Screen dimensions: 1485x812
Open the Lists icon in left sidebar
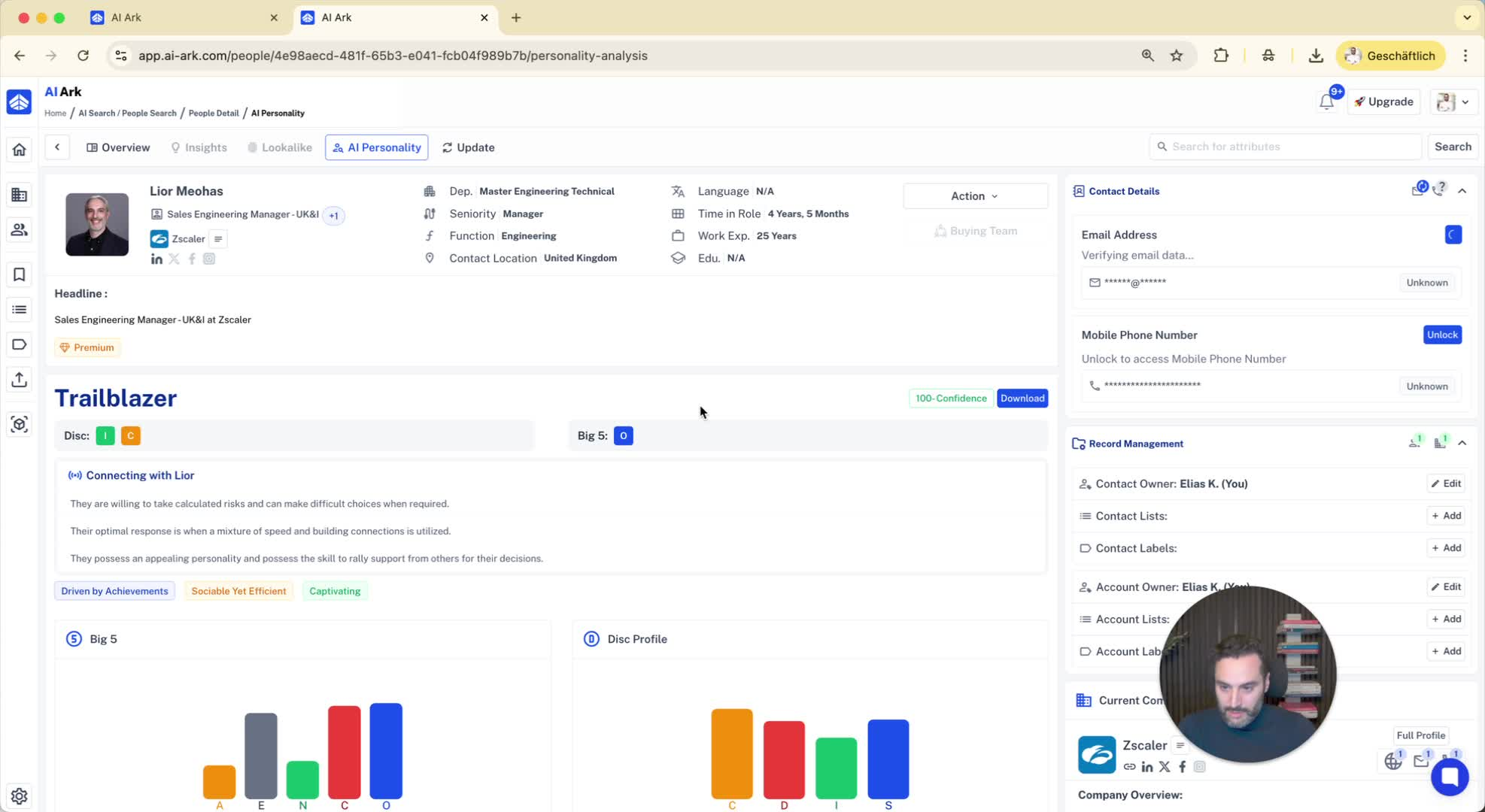(x=20, y=310)
